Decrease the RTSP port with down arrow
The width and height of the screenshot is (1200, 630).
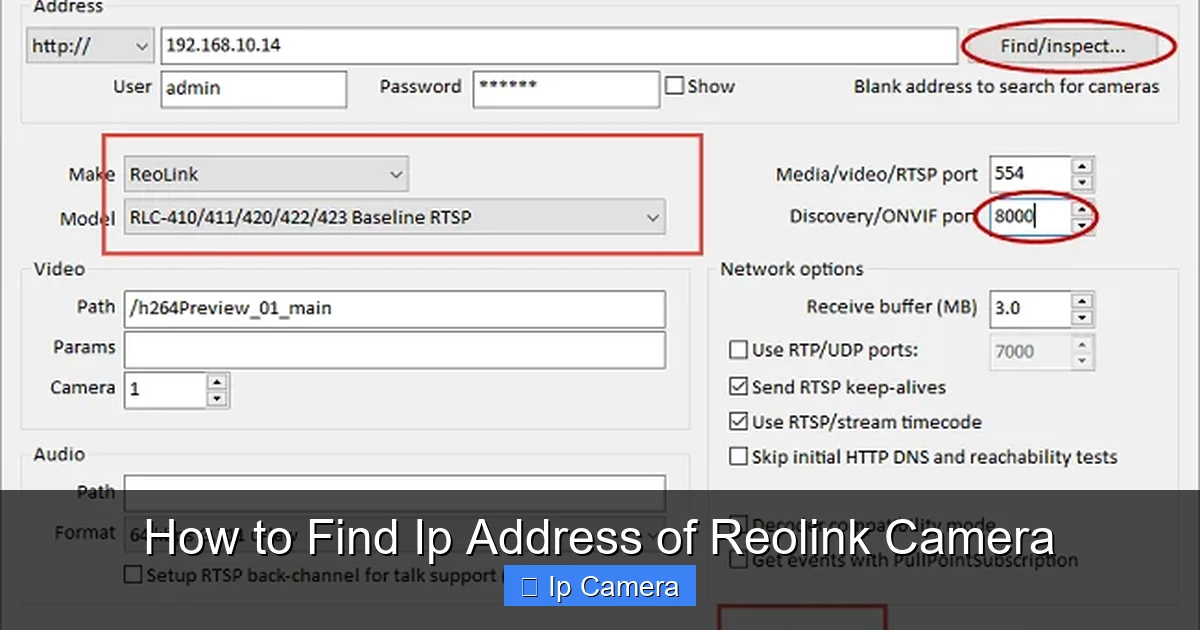click(x=1082, y=183)
